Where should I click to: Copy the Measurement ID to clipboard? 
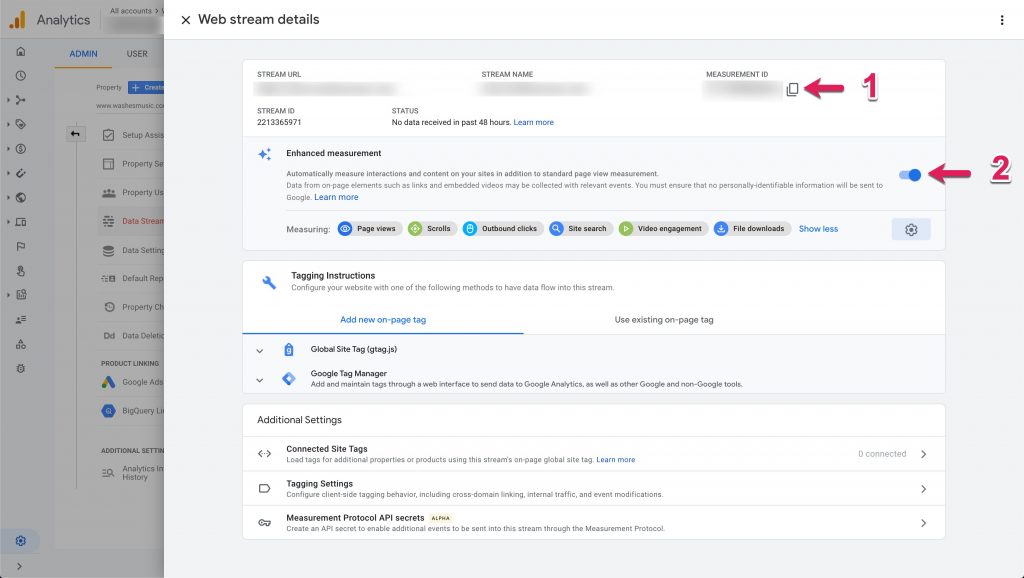(792, 90)
